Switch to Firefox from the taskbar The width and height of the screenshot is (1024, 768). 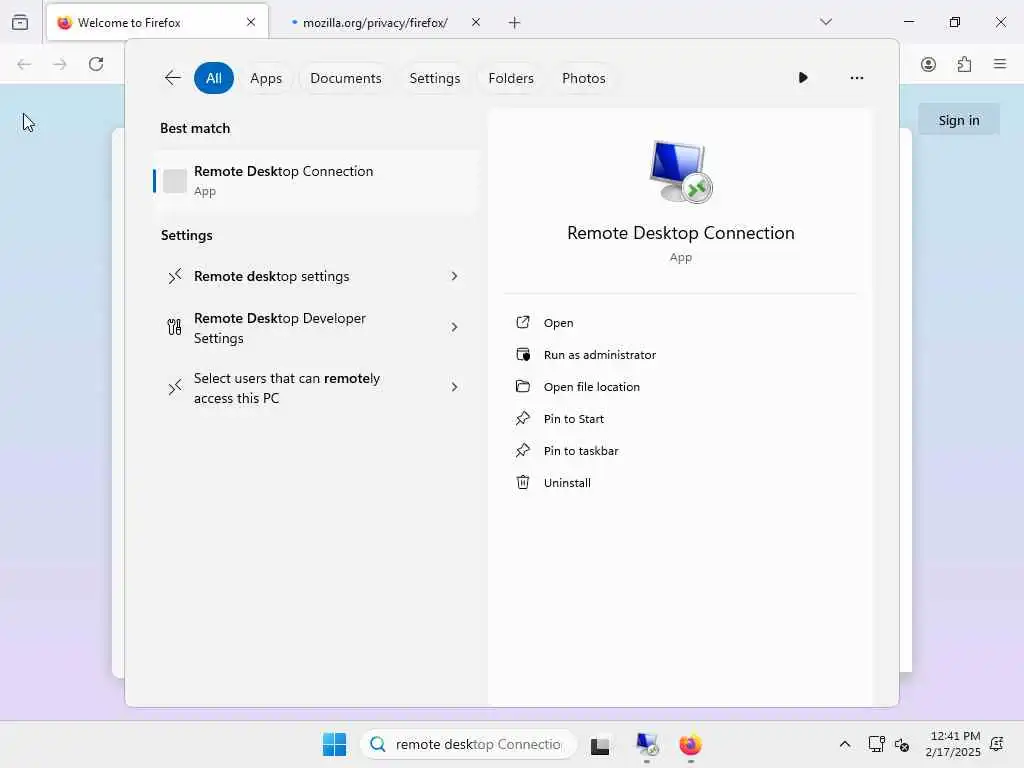690,745
